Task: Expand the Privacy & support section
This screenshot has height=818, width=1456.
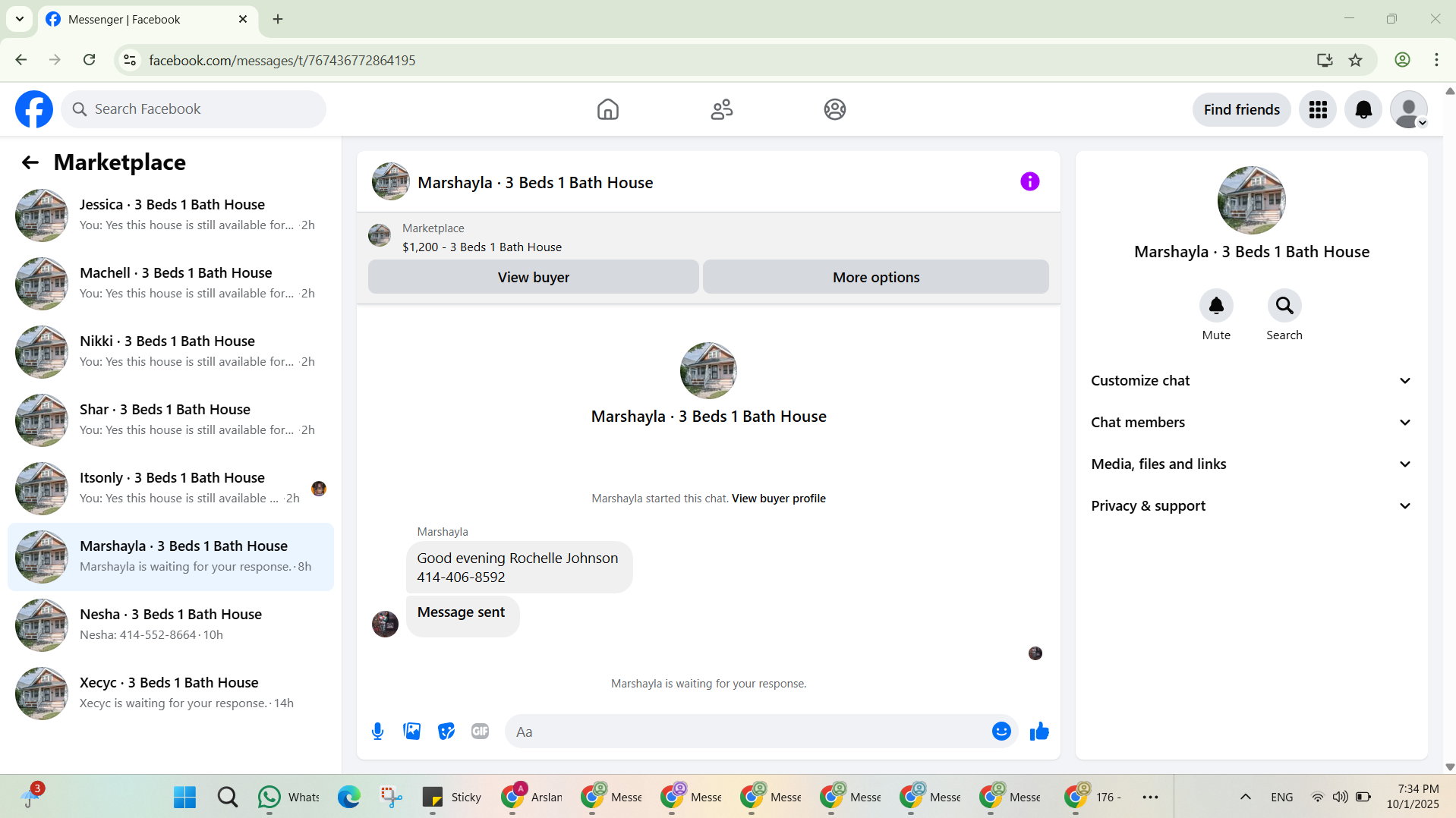Action: (1252, 506)
